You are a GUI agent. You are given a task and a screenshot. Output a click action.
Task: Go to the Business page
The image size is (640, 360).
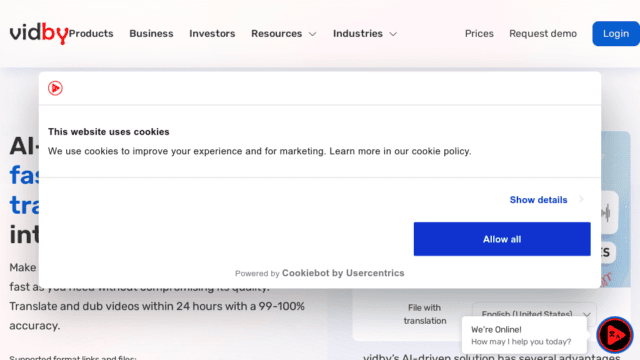tap(151, 33)
